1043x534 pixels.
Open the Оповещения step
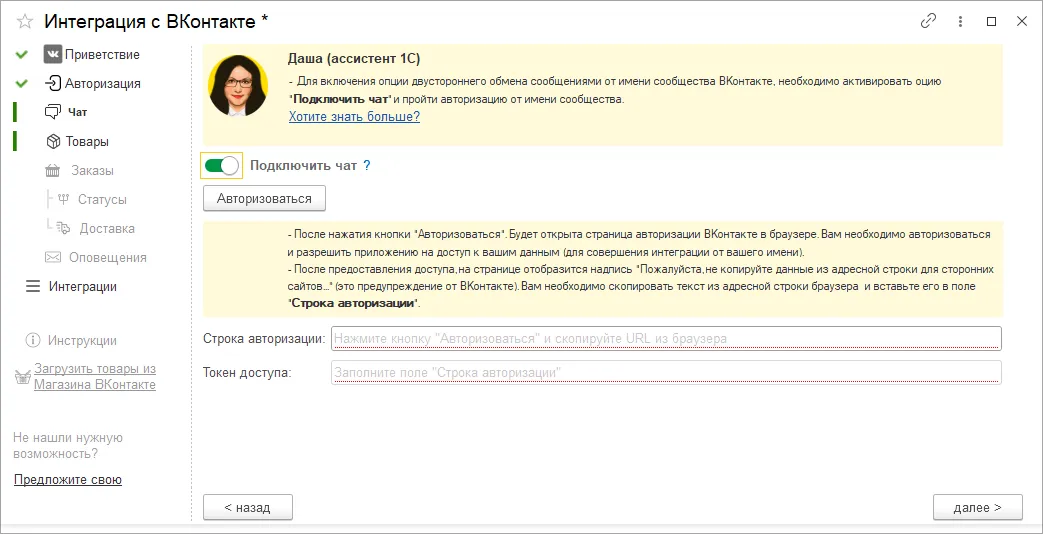click(x=108, y=257)
